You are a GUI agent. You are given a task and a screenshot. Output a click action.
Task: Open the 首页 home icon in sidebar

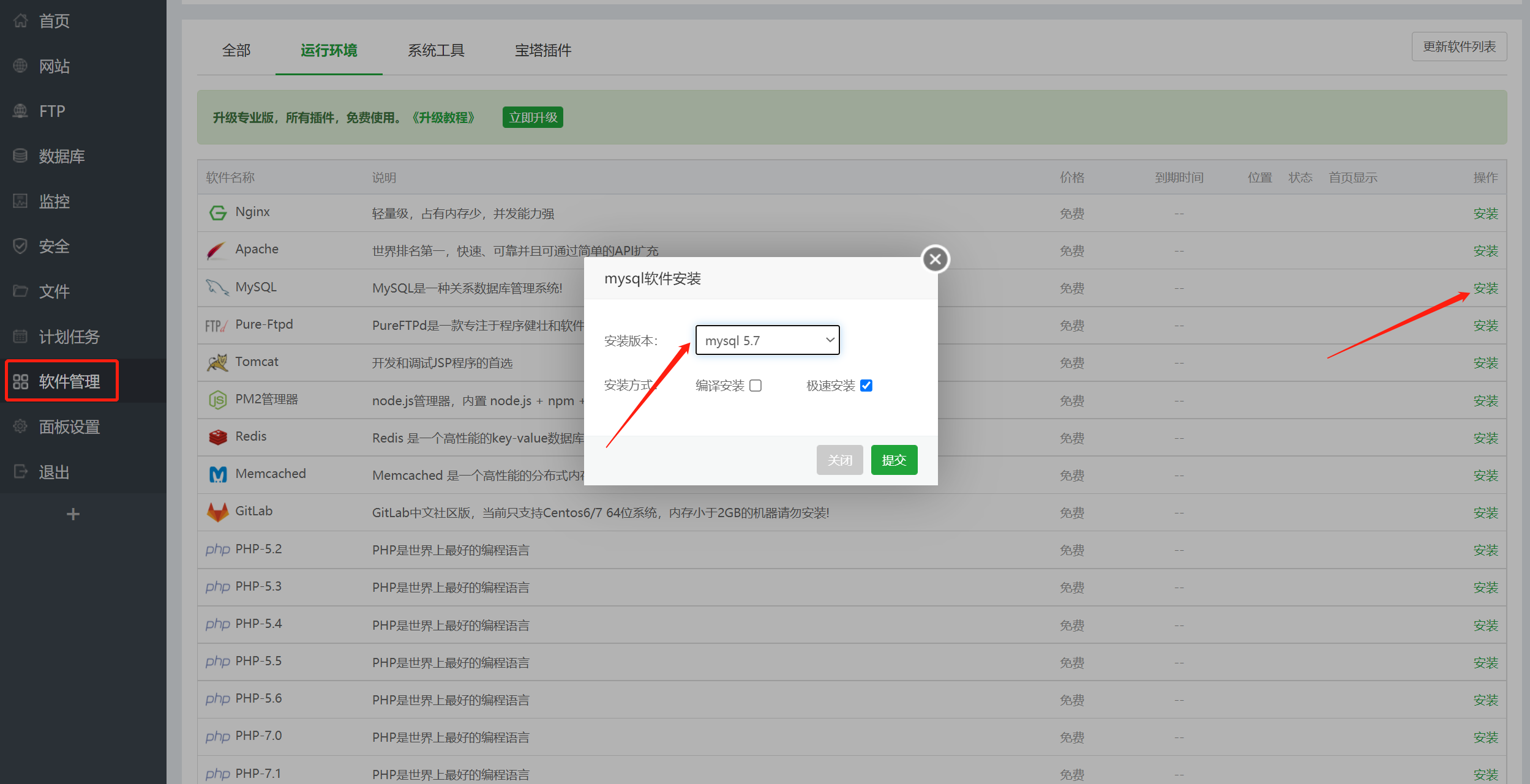(x=20, y=21)
